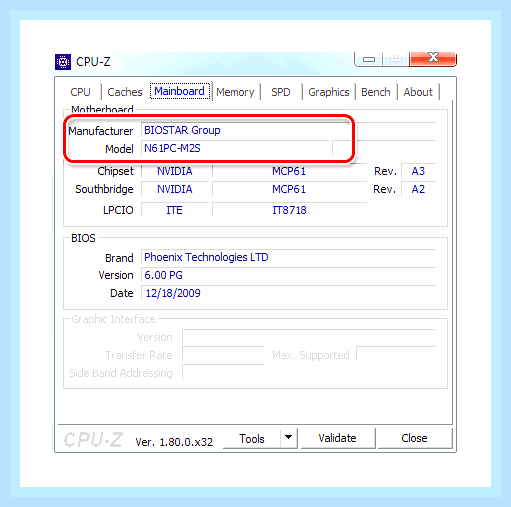This screenshot has width=511, height=507.
Task: Click the CPU-Z application icon in title bar
Action: [63, 62]
